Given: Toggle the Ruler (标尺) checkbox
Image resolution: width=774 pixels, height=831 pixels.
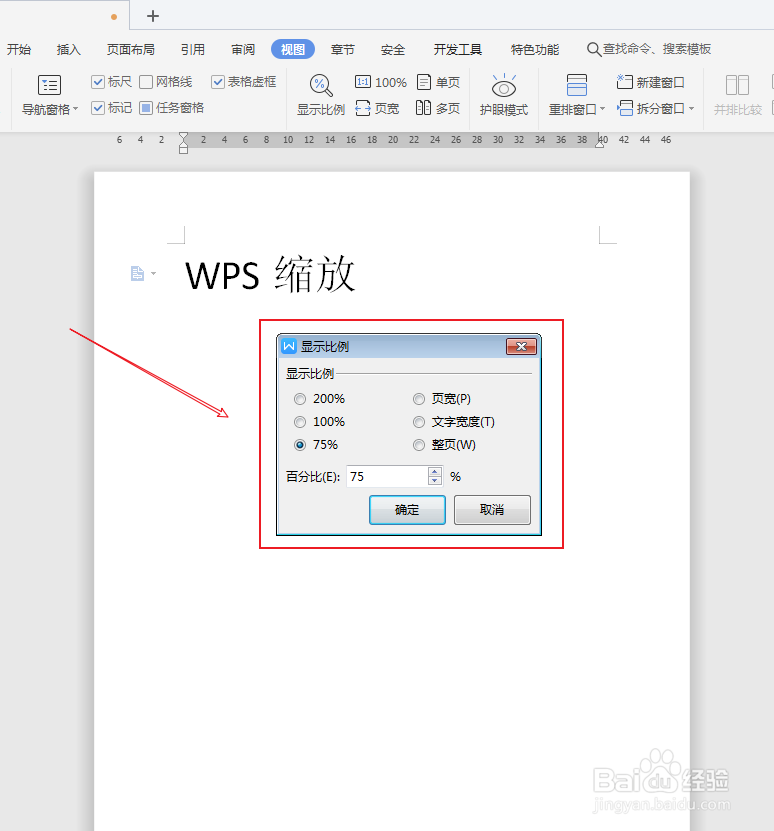Looking at the screenshot, I should click(x=98, y=82).
